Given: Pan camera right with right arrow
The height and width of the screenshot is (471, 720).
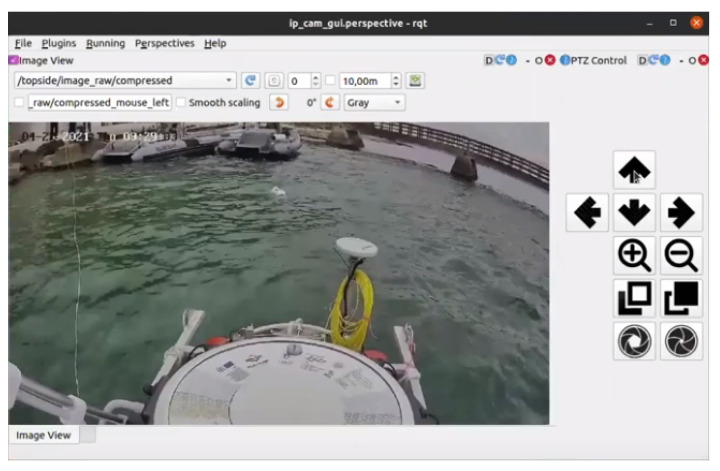Looking at the screenshot, I should coord(681,213).
